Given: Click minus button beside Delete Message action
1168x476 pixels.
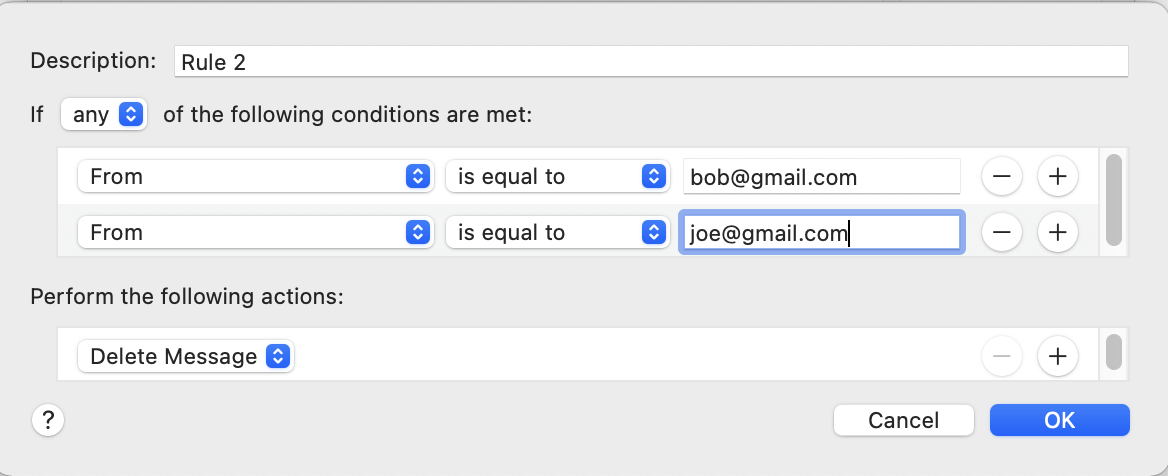Looking at the screenshot, I should [x=1001, y=355].
